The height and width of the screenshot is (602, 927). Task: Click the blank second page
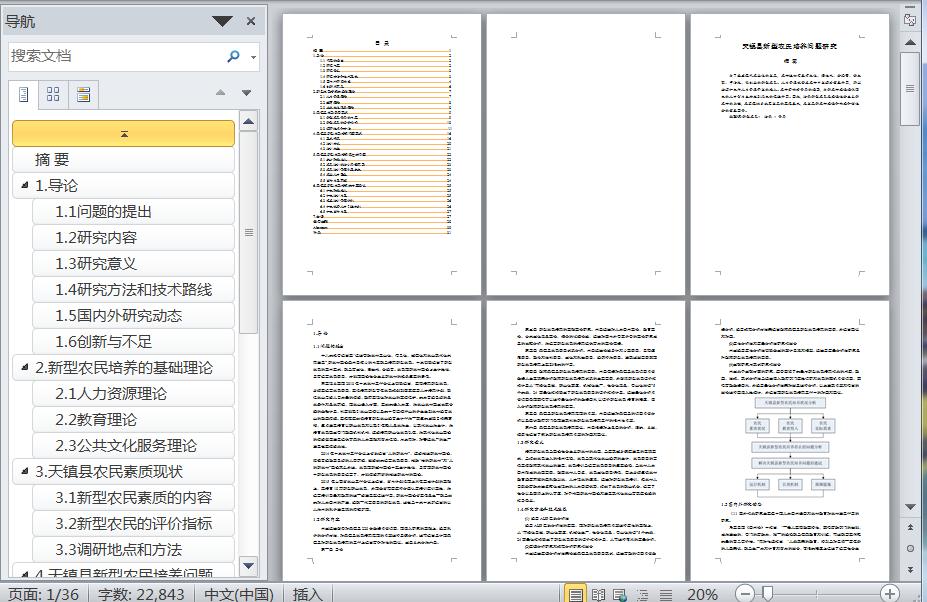(x=585, y=154)
